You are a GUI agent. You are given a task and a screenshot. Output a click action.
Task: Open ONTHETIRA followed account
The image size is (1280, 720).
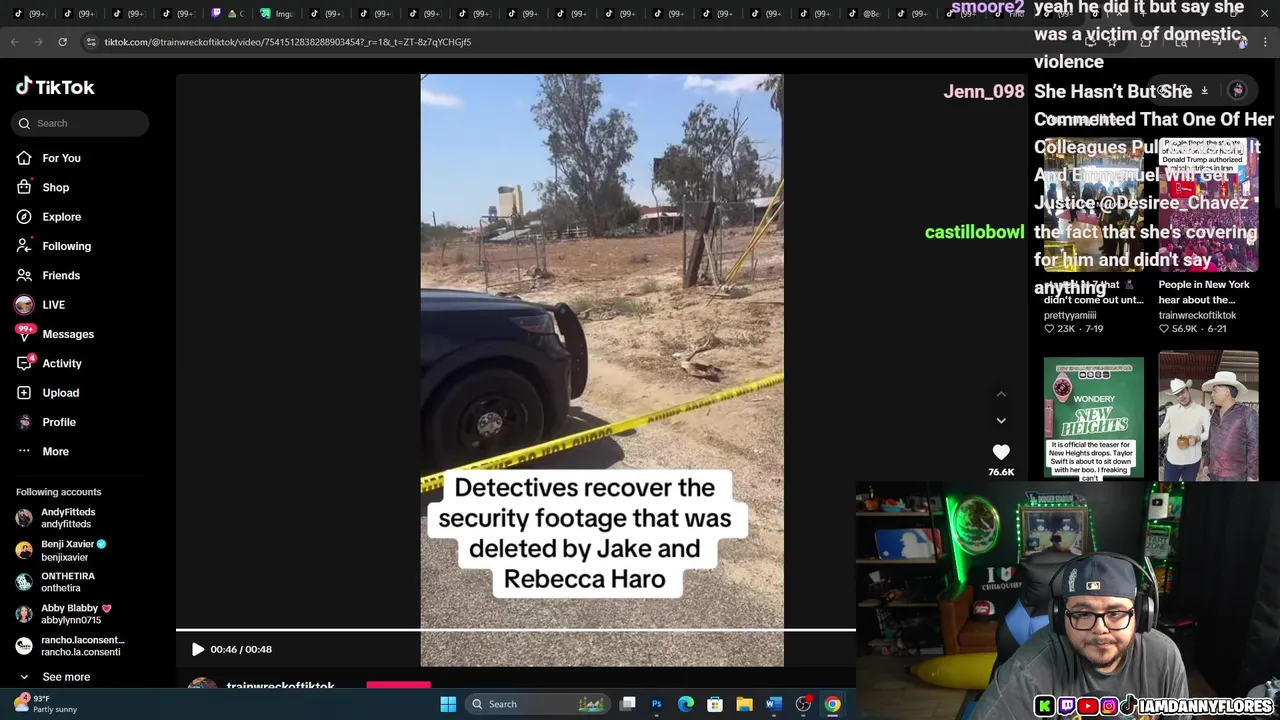(x=68, y=582)
